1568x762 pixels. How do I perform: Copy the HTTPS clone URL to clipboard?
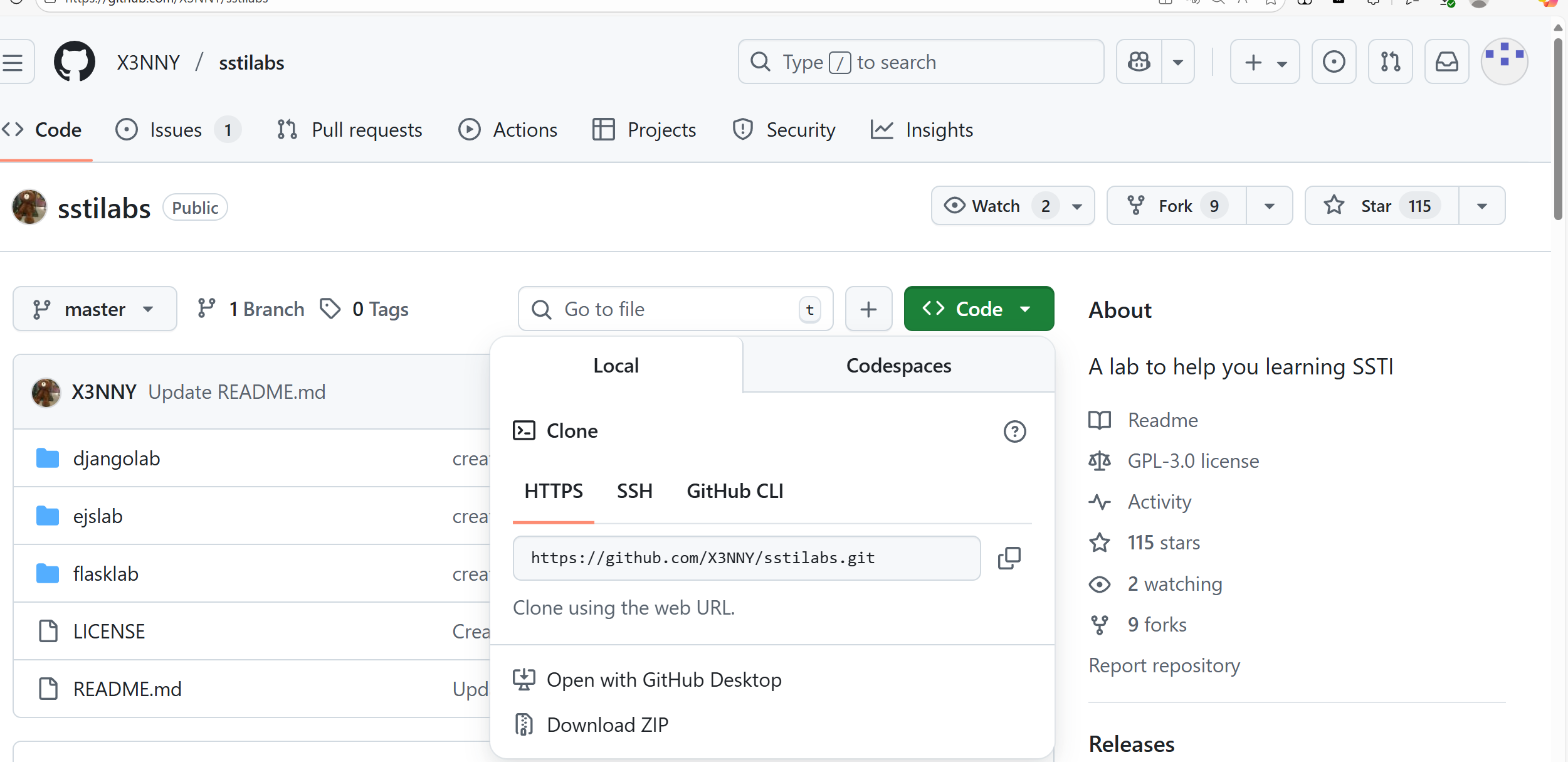click(1009, 558)
